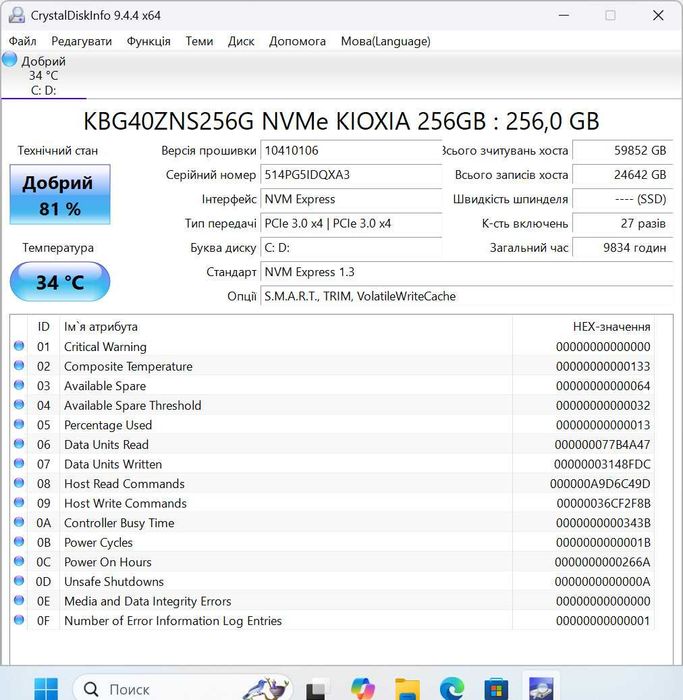Click the CrystalDiskInfo app icon in title bar
This screenshot has width=683, height=700.
(17, 15)
